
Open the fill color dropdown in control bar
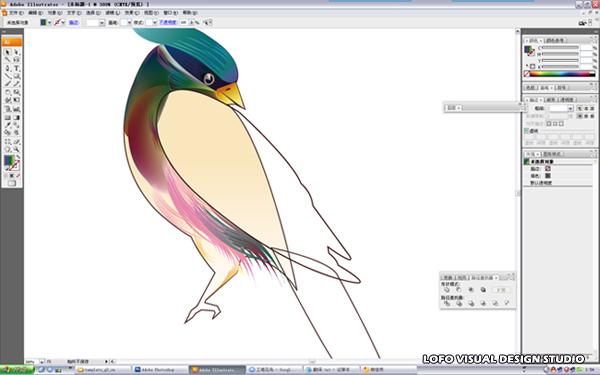[49, 23]
